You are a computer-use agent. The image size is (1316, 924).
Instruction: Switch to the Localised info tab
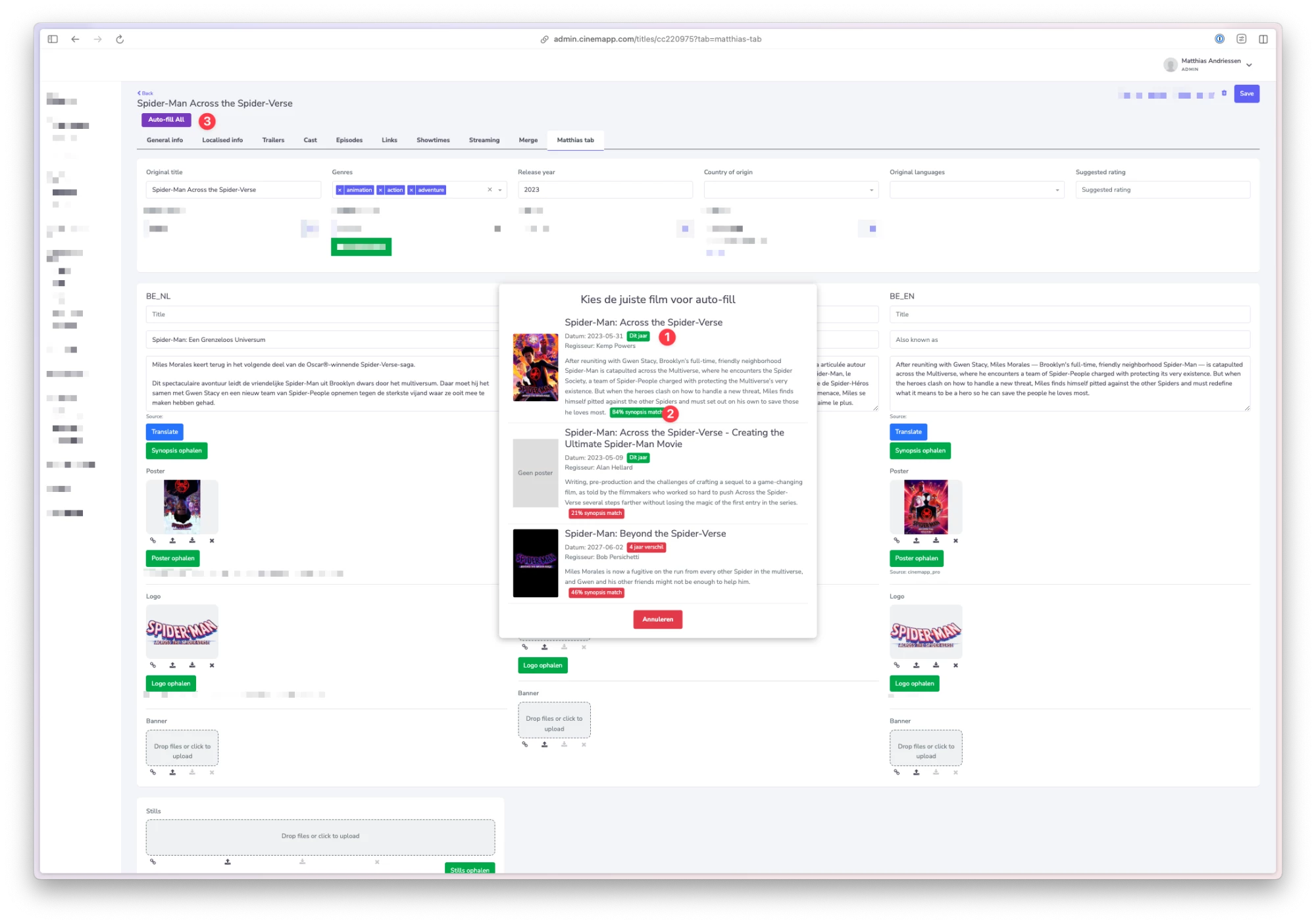222,140
